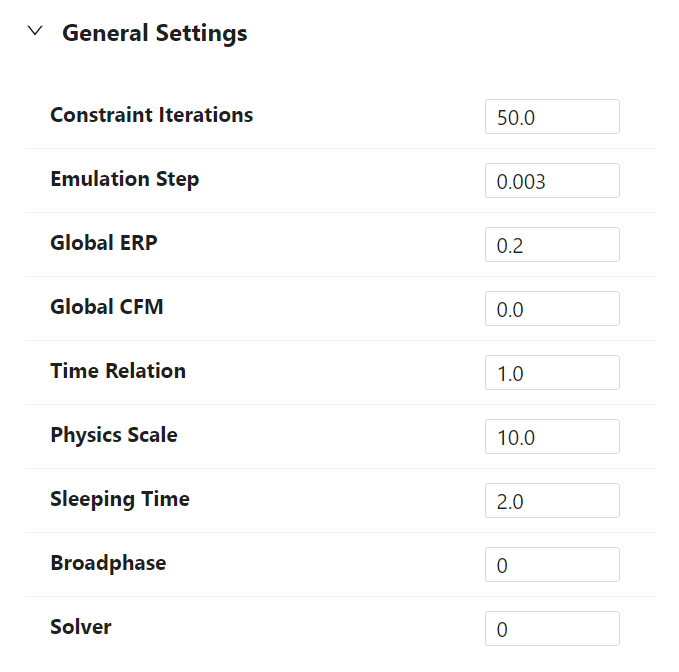This screenshot has height=672, width=679.
Task: Select the Time Relation label
Action: (118, 371)
